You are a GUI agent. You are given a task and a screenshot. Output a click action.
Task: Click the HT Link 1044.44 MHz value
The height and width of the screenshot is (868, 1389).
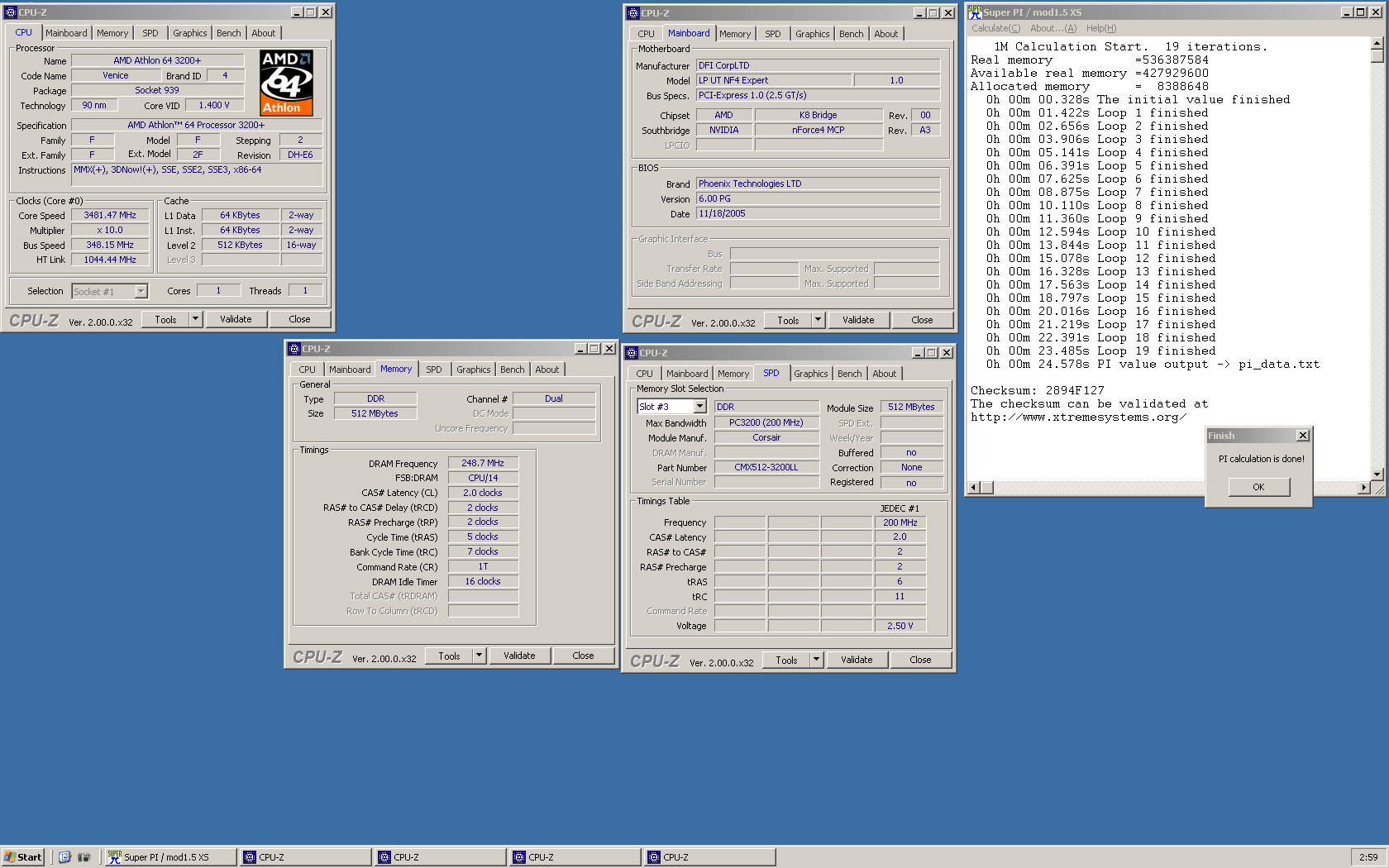[x=110, y=260]
